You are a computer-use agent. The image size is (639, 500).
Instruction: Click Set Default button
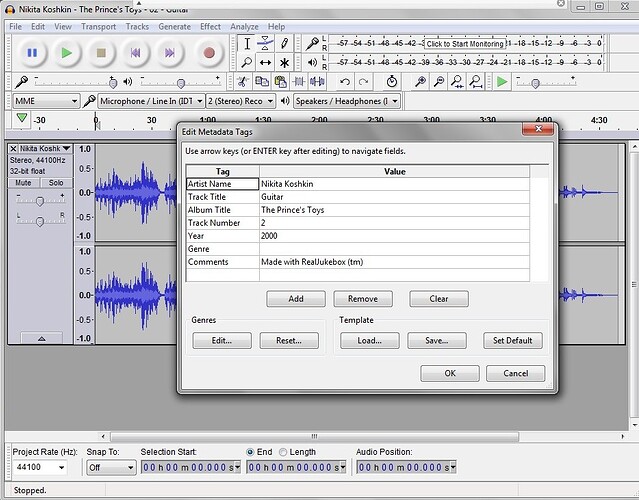coord(513,341)
